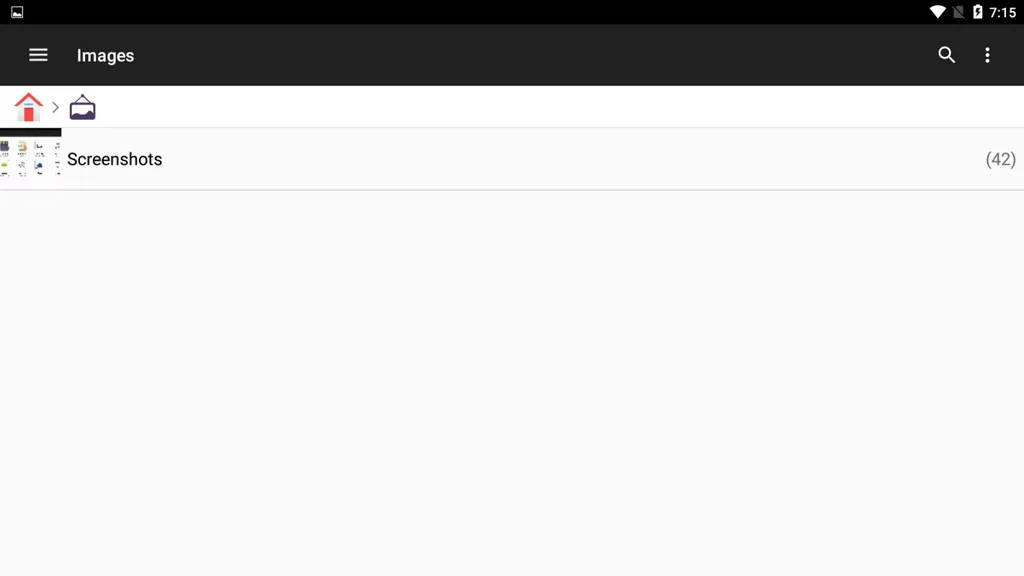The image size is (1024, 576).
Task: Open the Screenshots folder label
Action: (114, 159)
